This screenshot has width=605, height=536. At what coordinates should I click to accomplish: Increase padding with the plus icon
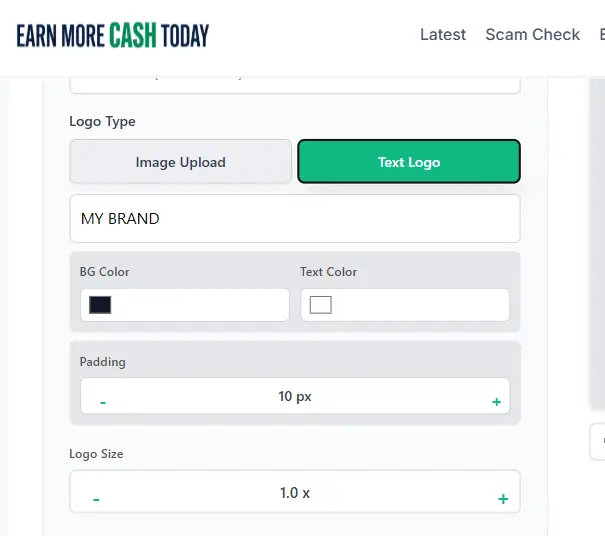(496, 402)
